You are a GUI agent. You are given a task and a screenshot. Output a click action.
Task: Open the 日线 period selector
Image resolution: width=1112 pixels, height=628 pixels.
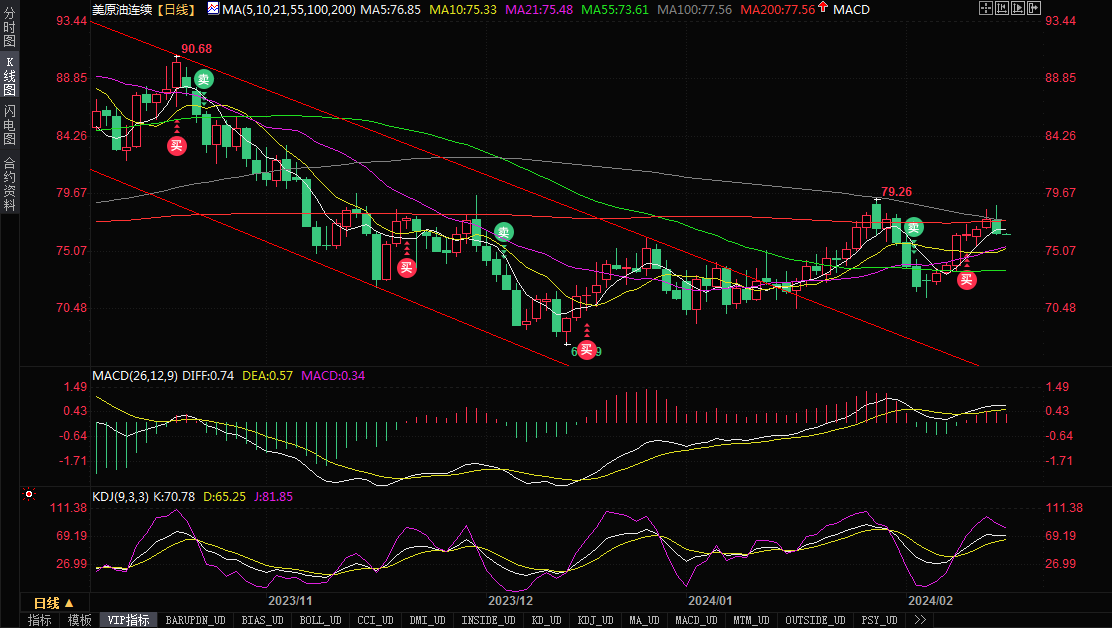click(53, 603)
